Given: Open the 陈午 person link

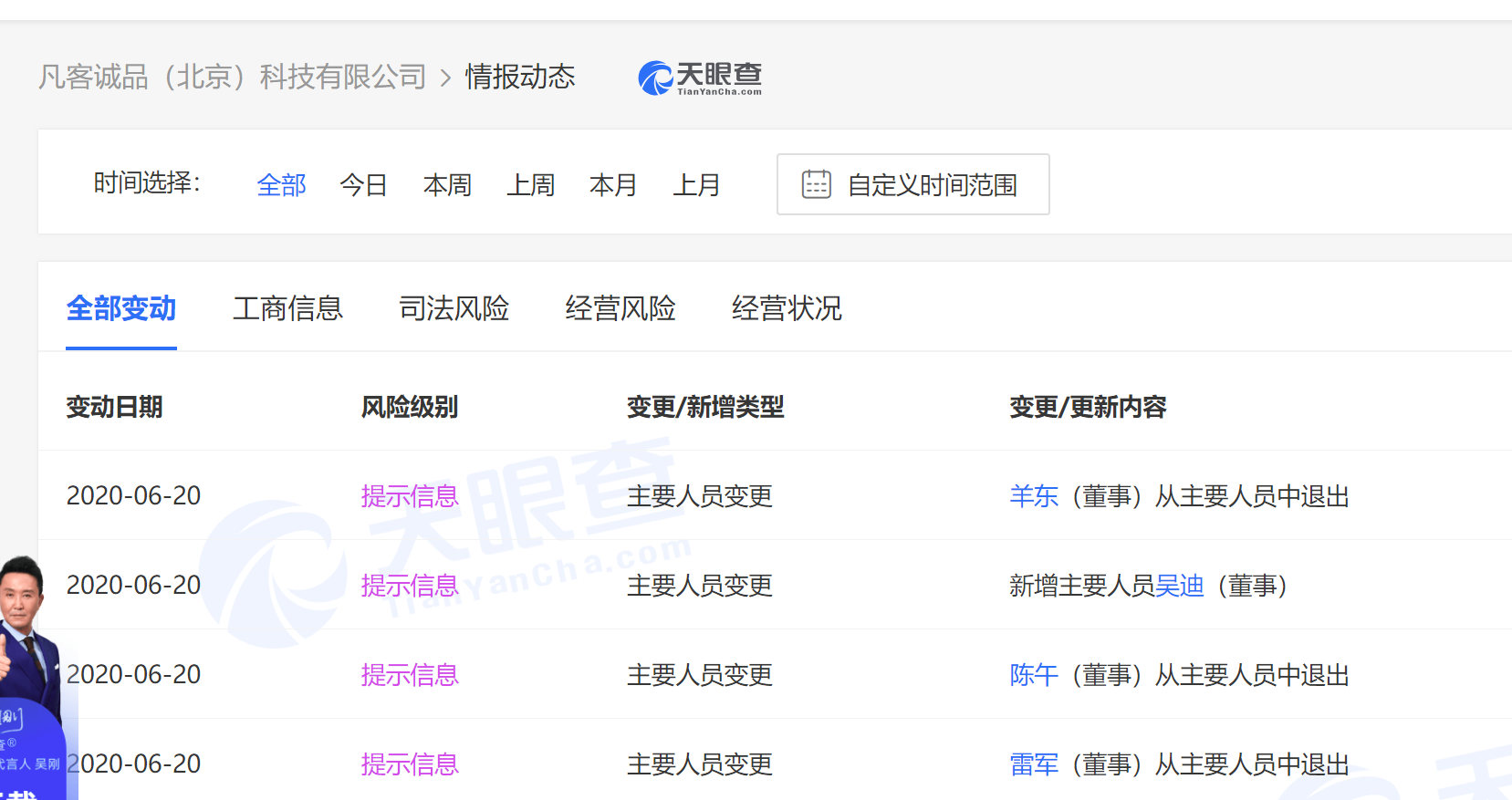Looking at the screenshot, I should coord(1034,675).
